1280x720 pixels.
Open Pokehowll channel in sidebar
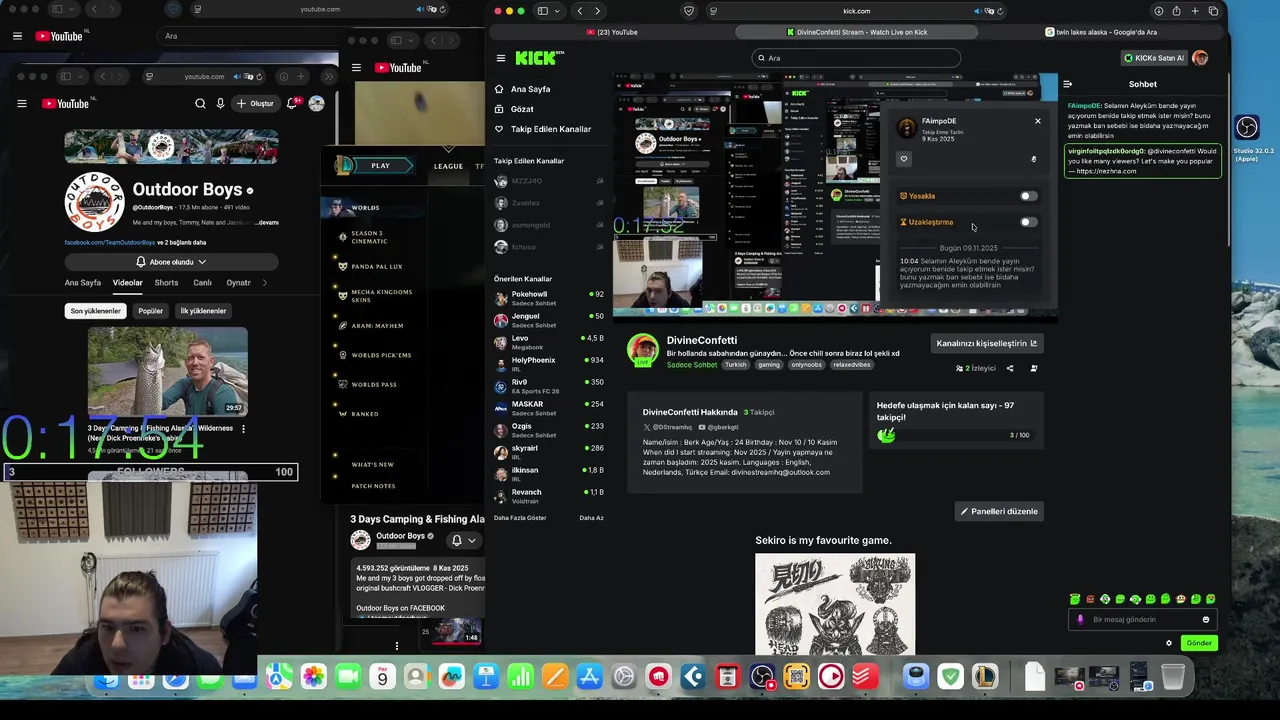pyautogui.click(x=549, y=298)
